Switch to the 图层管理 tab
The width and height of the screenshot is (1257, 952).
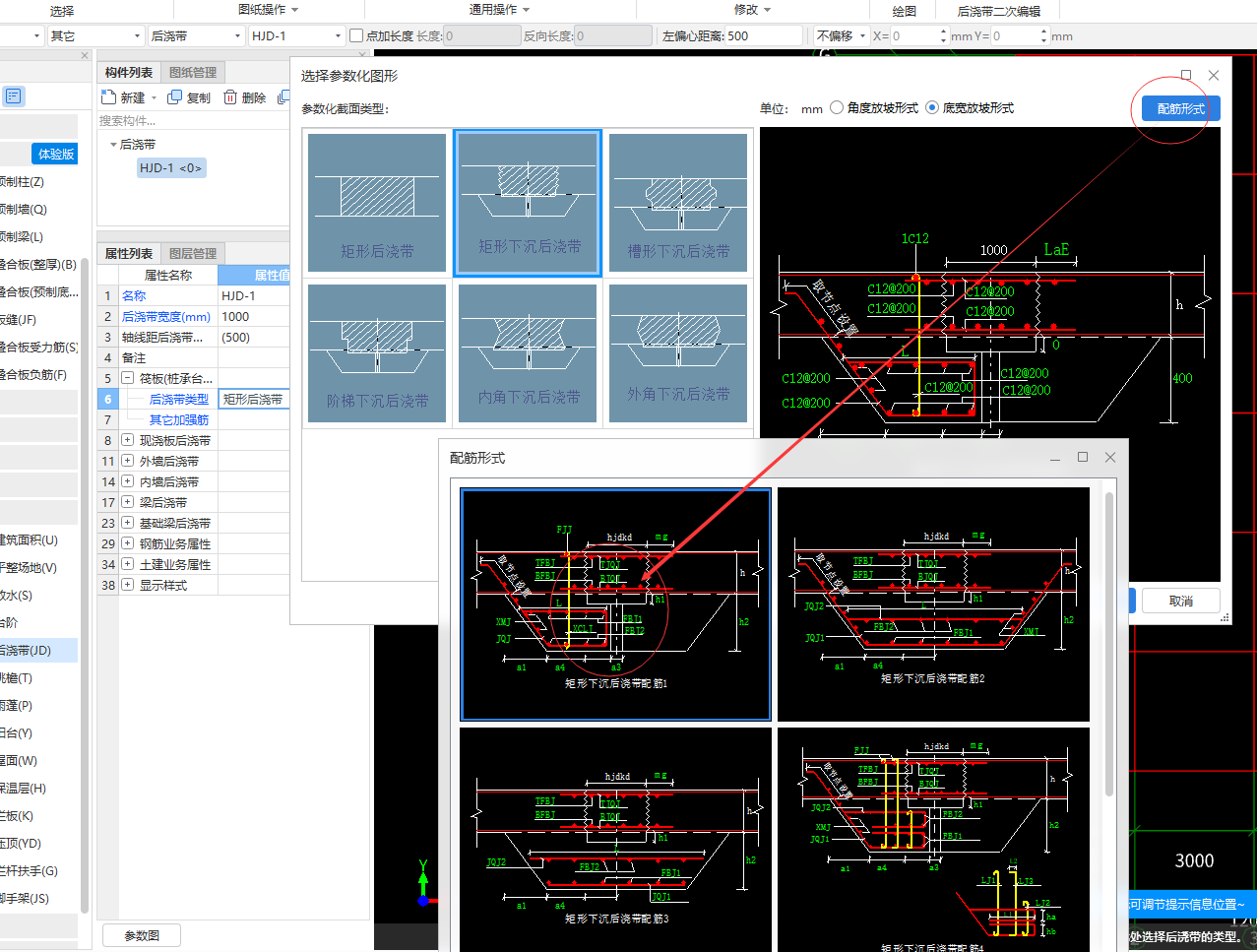pyautogui.click(x=193, y=253)
